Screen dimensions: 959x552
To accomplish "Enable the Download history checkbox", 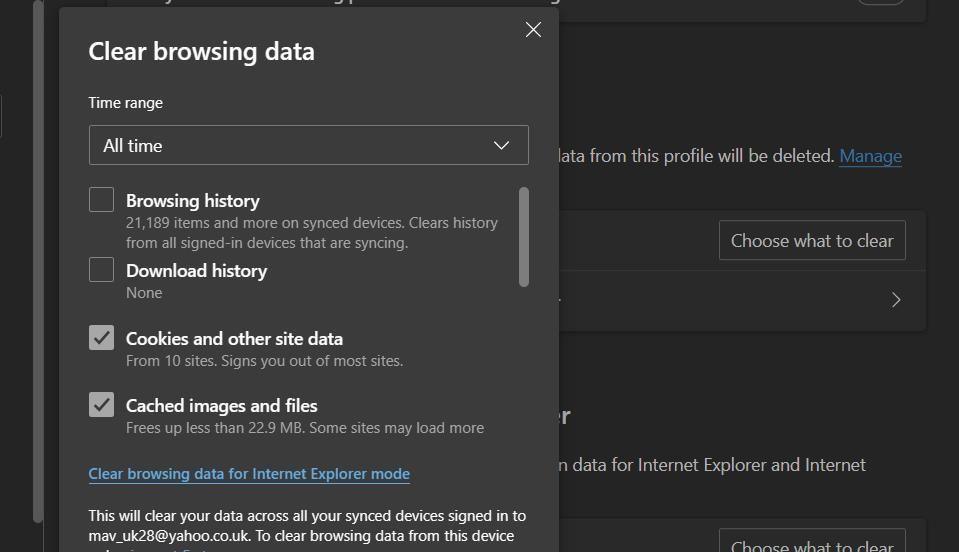I will (102, 270).
